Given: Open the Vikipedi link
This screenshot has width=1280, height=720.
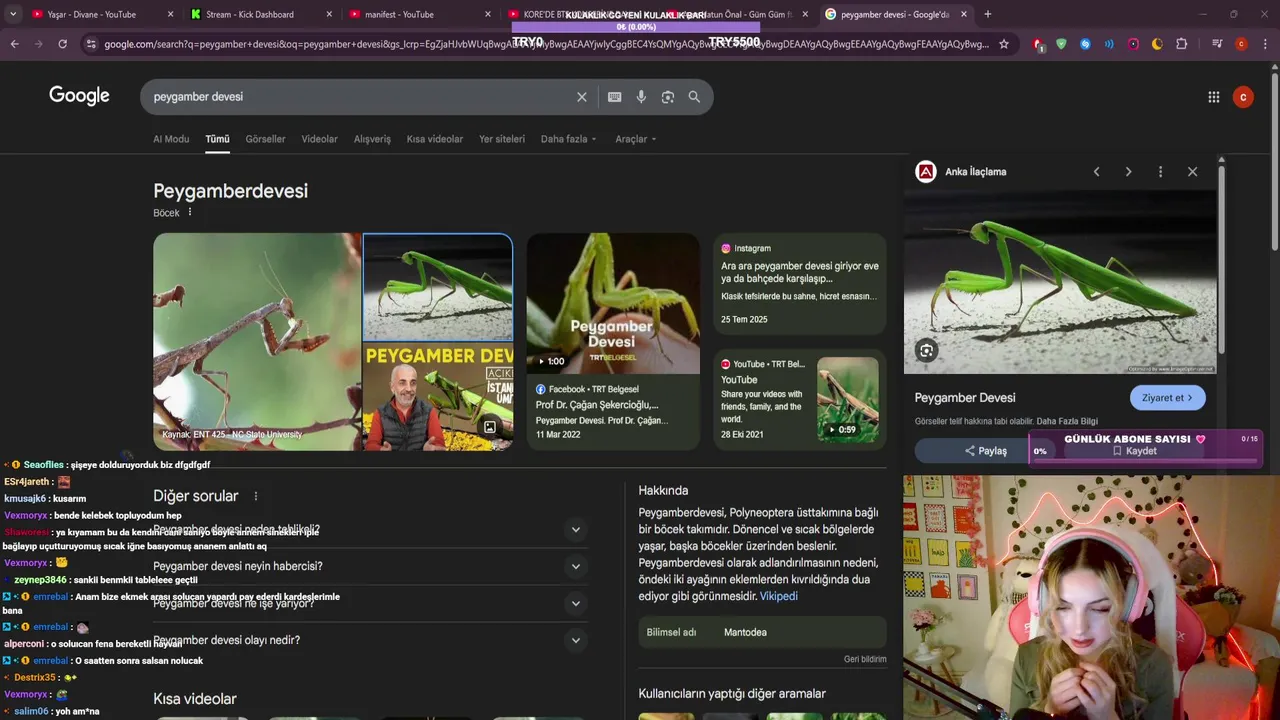Looking at the screenshot, I should (x=778, y=596).
